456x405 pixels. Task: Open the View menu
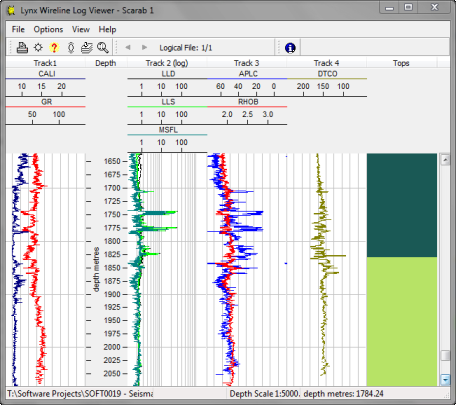point(81,29)
